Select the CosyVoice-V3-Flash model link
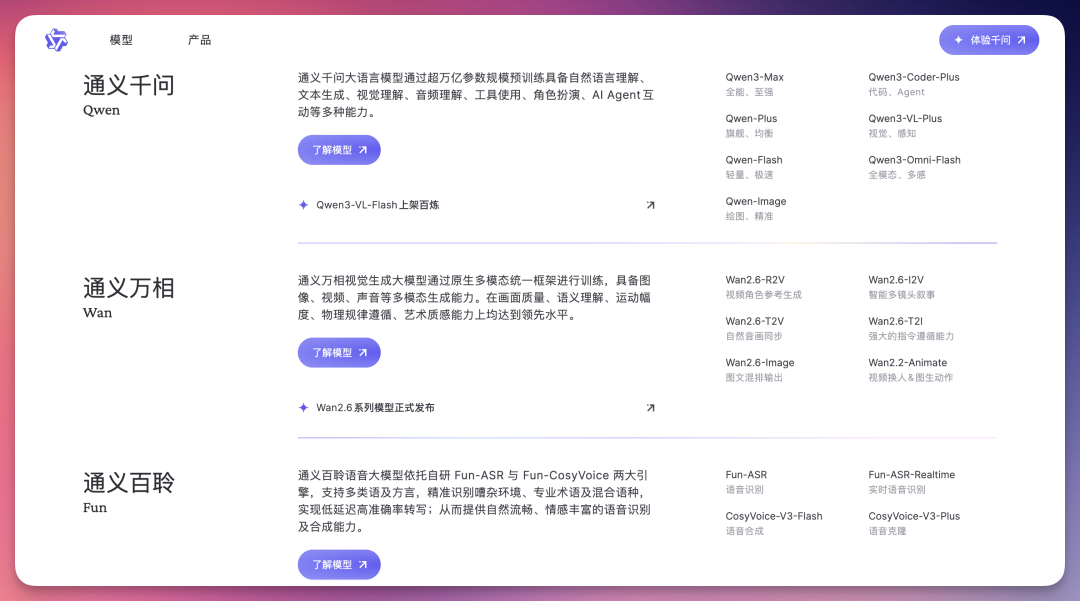Screen dimensions: 1080x601 [773, 517]
